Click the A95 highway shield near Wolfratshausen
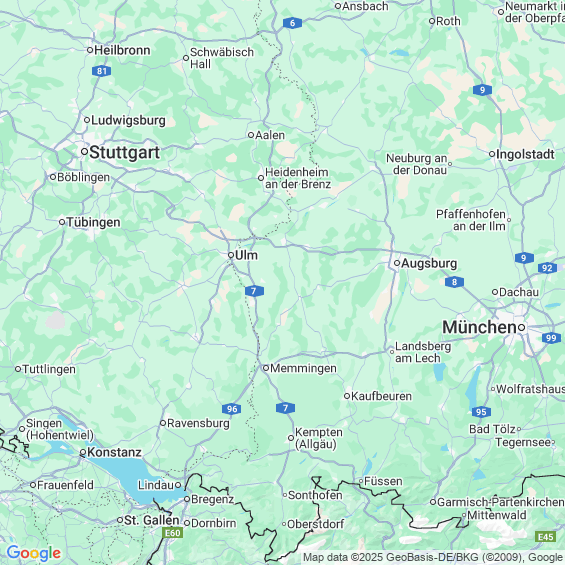 [481, 411]
